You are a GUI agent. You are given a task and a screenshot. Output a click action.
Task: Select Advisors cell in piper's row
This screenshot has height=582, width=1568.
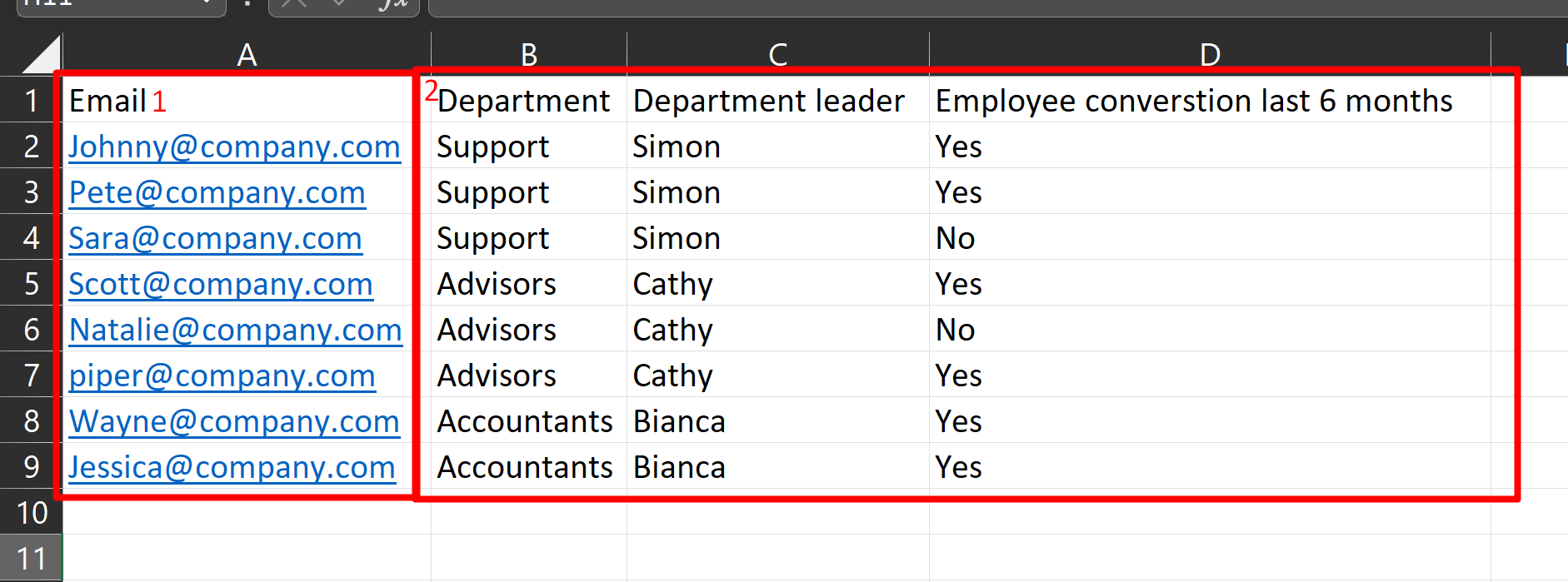pyautogui.click(x=529, y=375)
